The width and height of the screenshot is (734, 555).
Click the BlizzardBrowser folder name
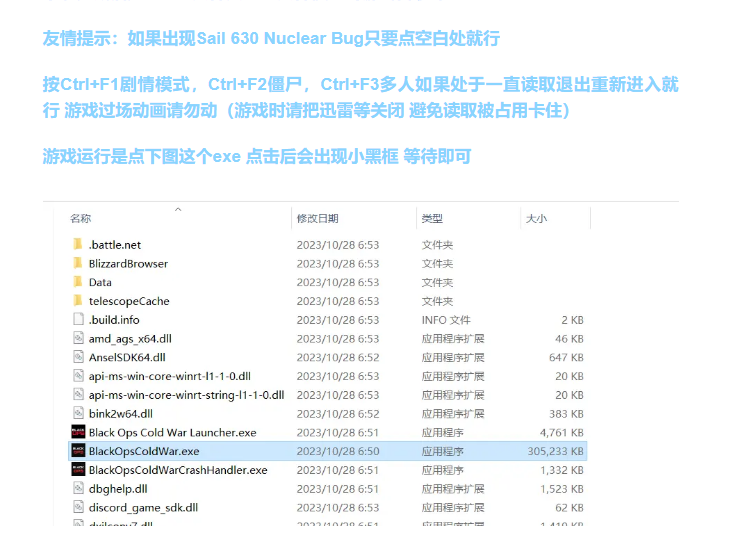pyautogui.click(x=128, y=263)
